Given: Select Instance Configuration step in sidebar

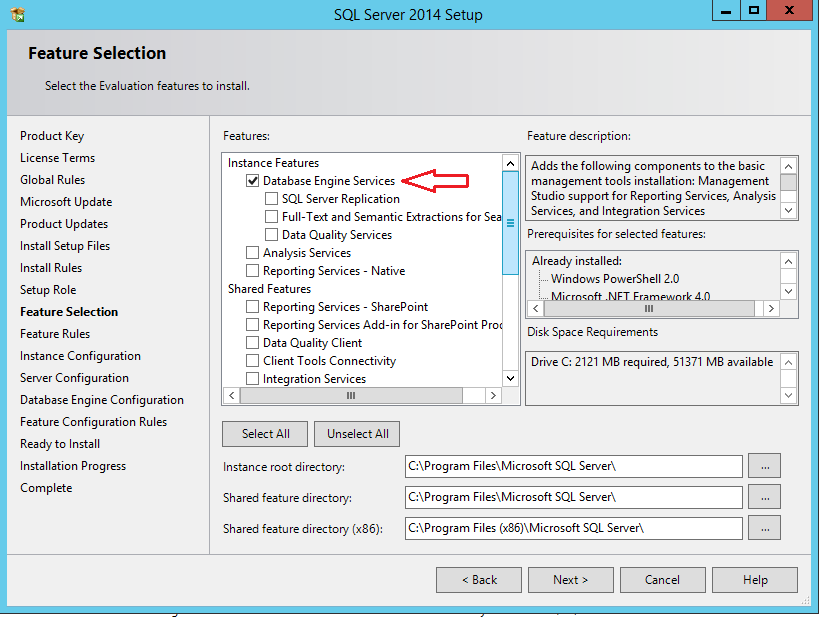Looking at the screenshot, I should click(x=80, y=356).
